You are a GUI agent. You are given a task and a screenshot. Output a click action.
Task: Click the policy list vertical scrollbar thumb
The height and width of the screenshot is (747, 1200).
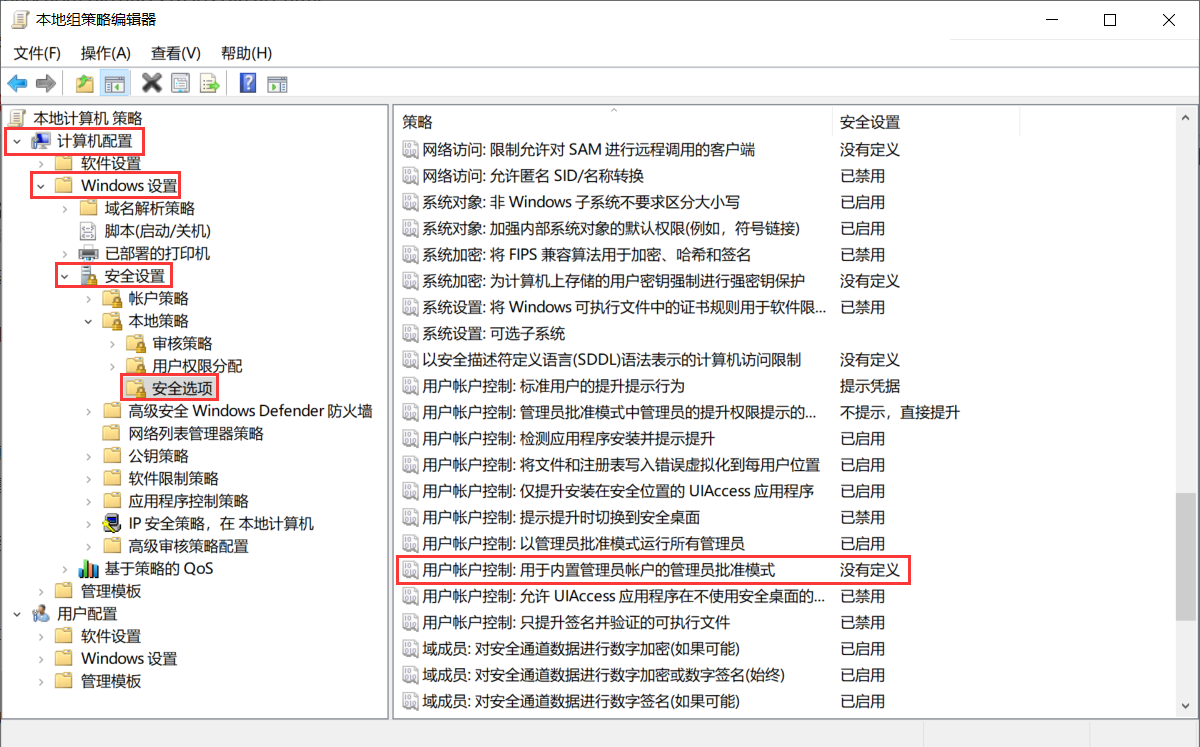tap(1188, 558)
